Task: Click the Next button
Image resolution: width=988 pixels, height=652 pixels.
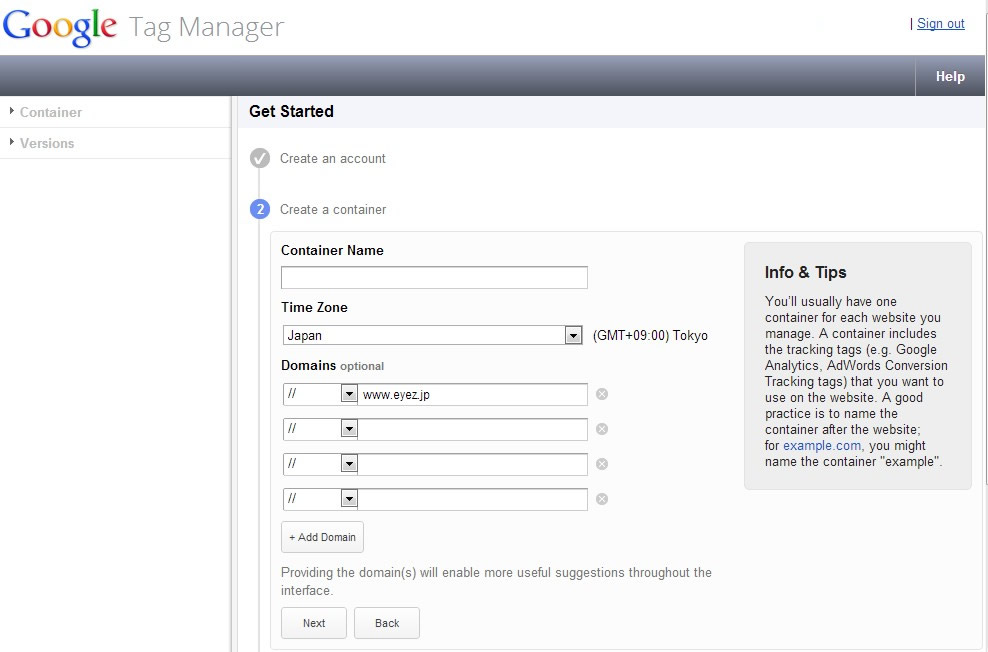Action: tap(314, 623)
